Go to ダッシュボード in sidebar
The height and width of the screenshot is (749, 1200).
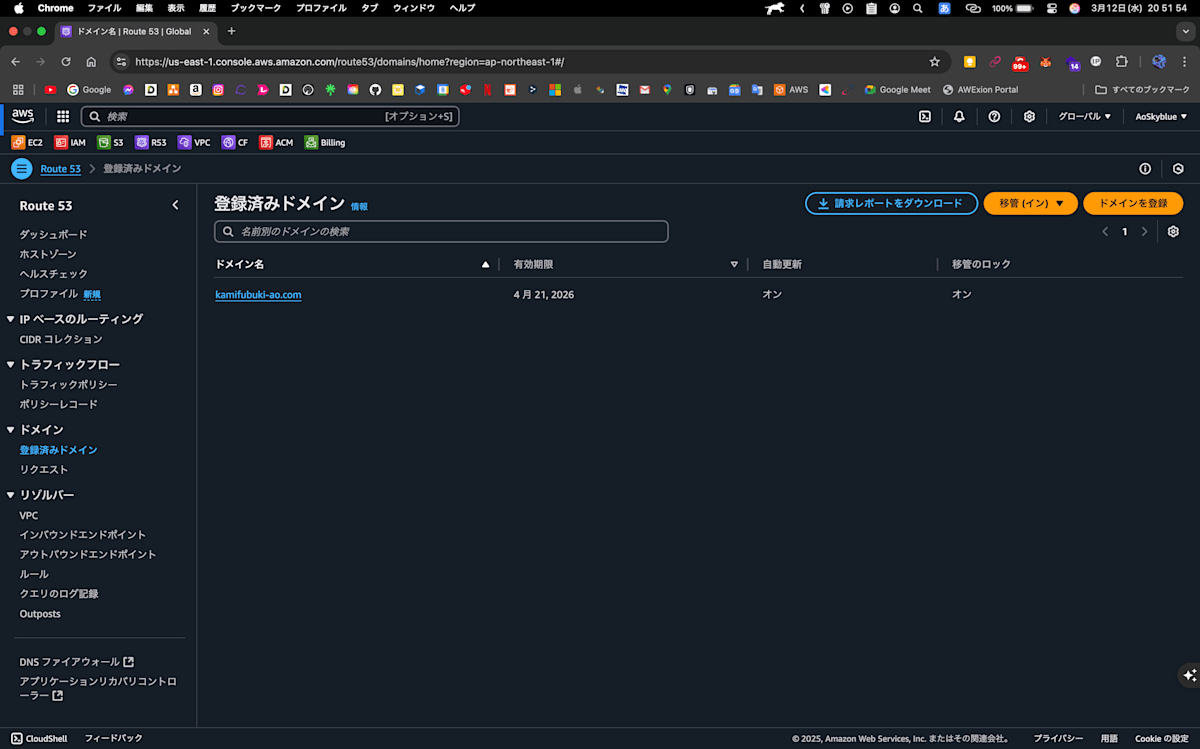pyautogui.click(x=53, y=234)
